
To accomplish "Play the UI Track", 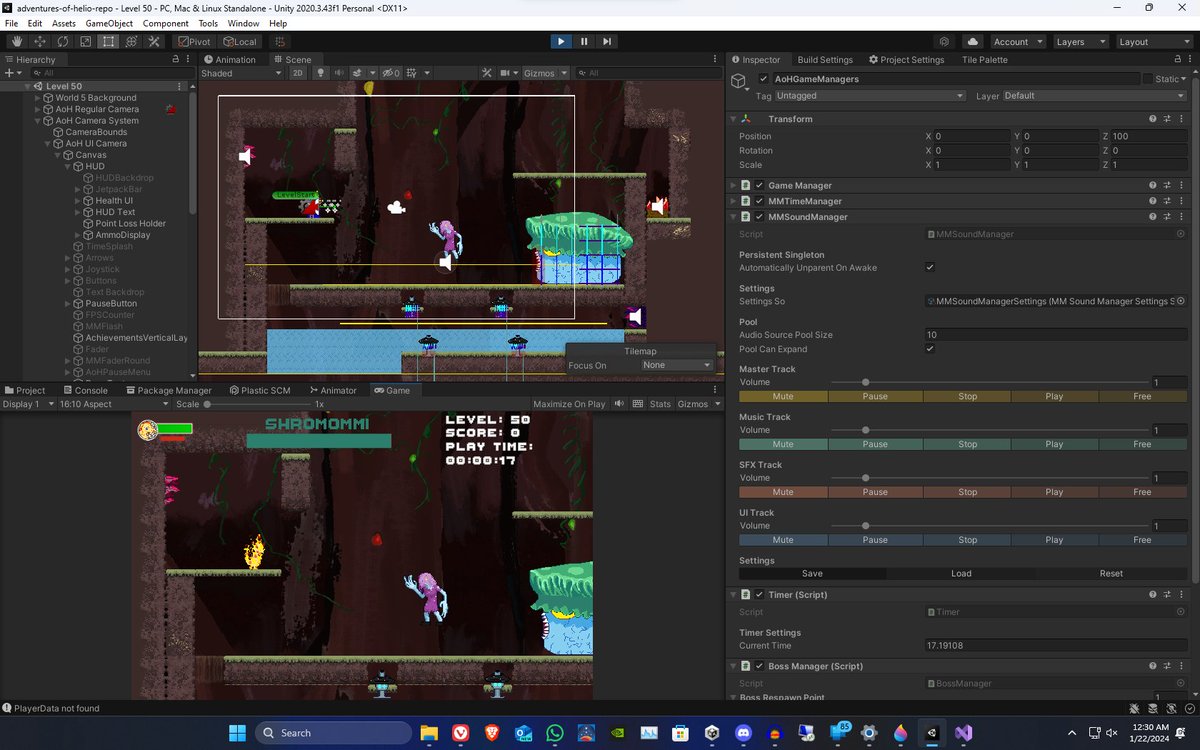I will tap(1054, 540).
